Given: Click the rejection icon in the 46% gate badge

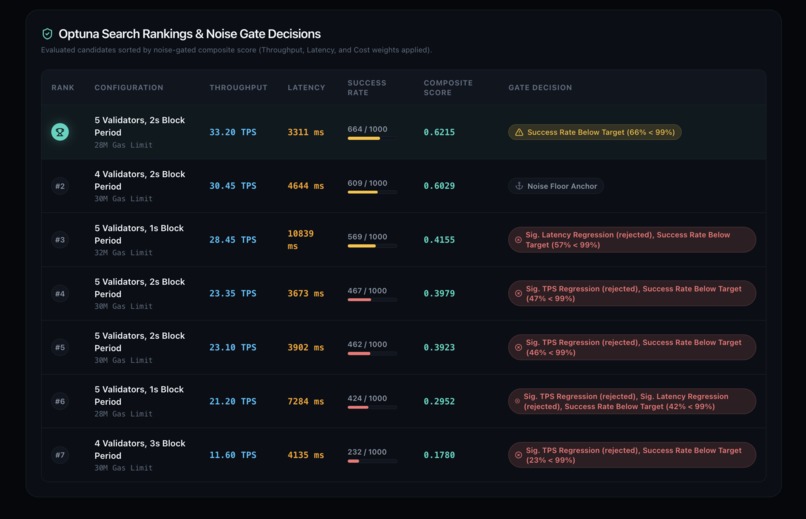Looking at the screenshot, I should point(518,347).
